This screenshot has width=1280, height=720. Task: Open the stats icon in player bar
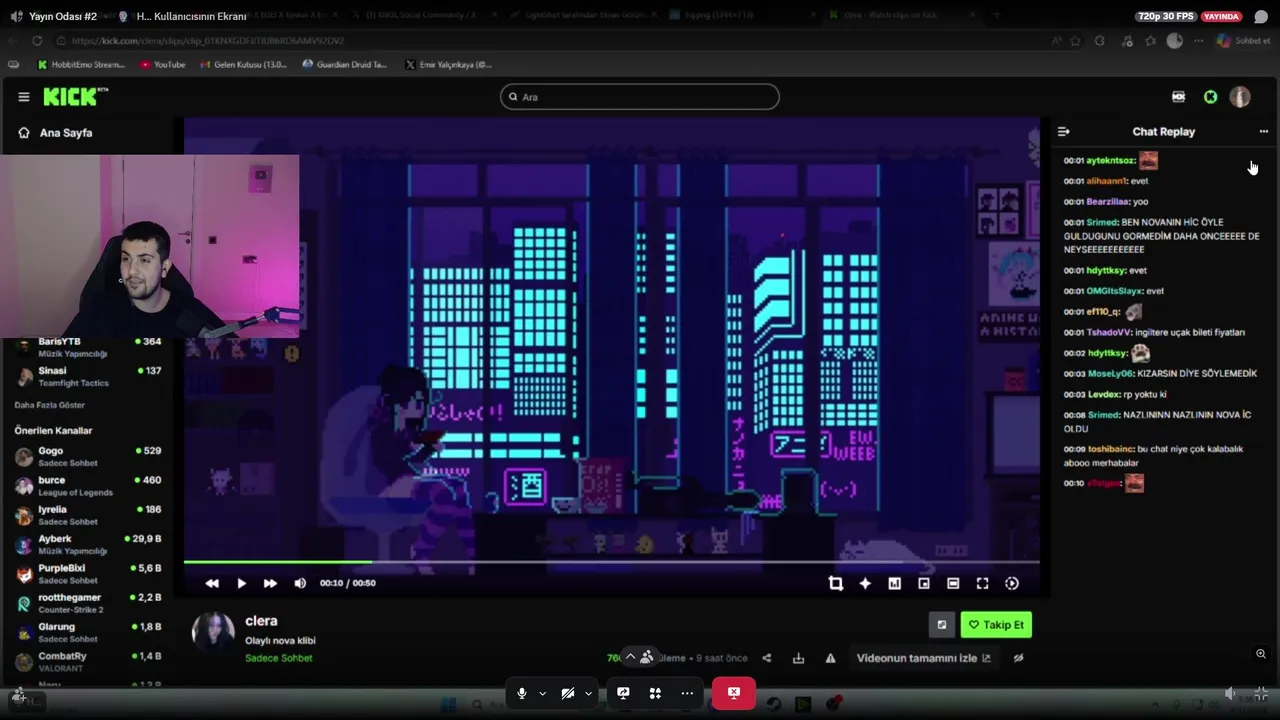894,584
